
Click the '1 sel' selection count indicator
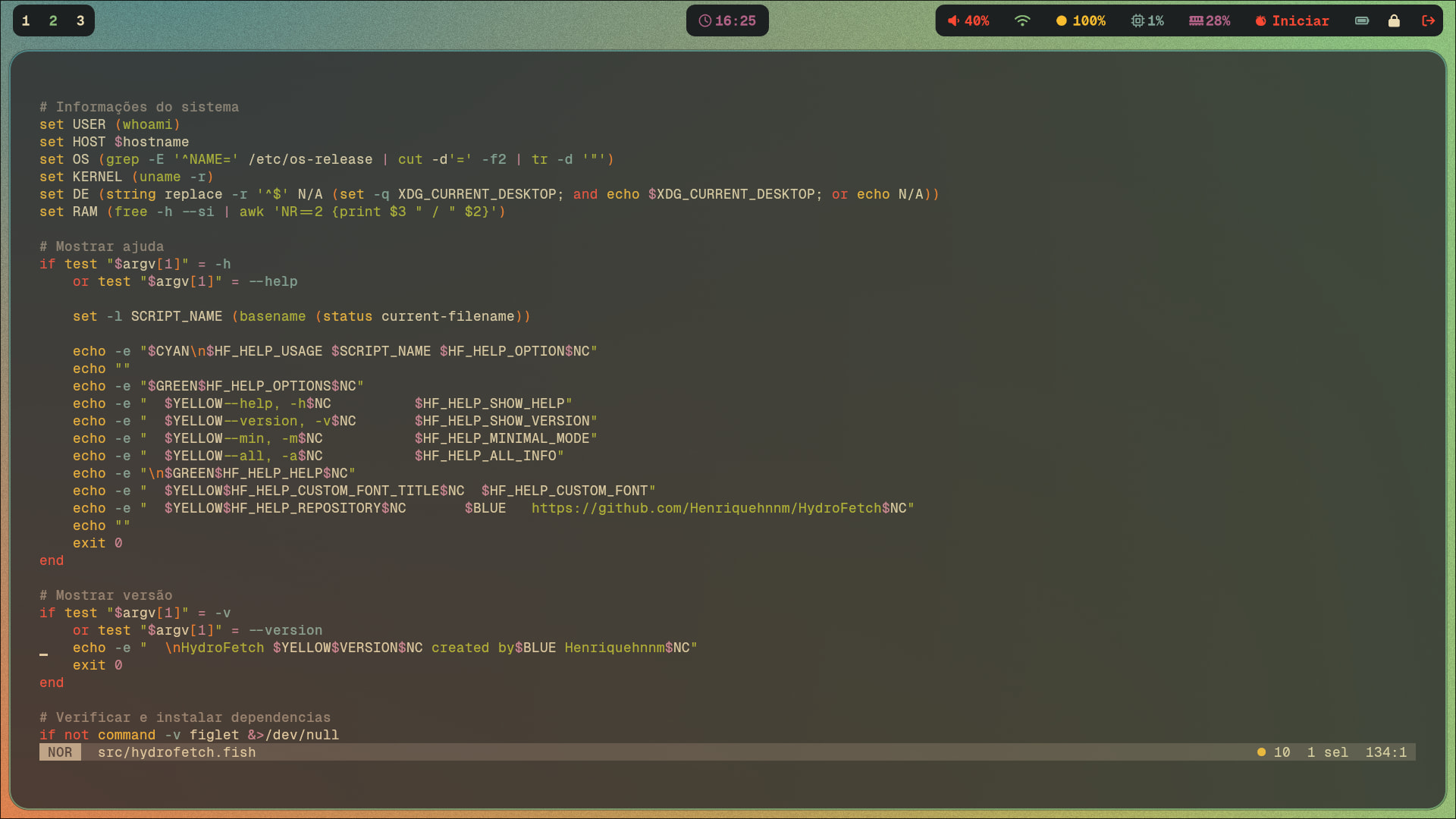pos(1327,752)
